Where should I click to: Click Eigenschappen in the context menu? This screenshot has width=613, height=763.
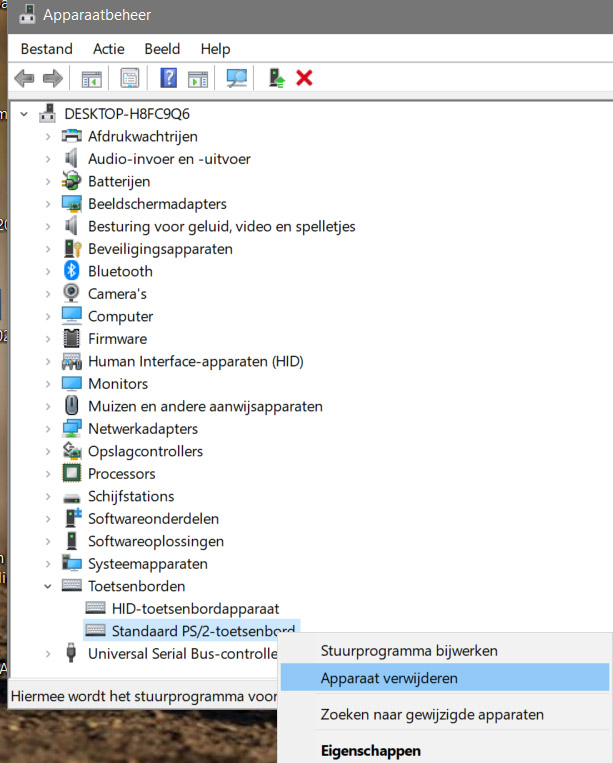coord(370,750)
